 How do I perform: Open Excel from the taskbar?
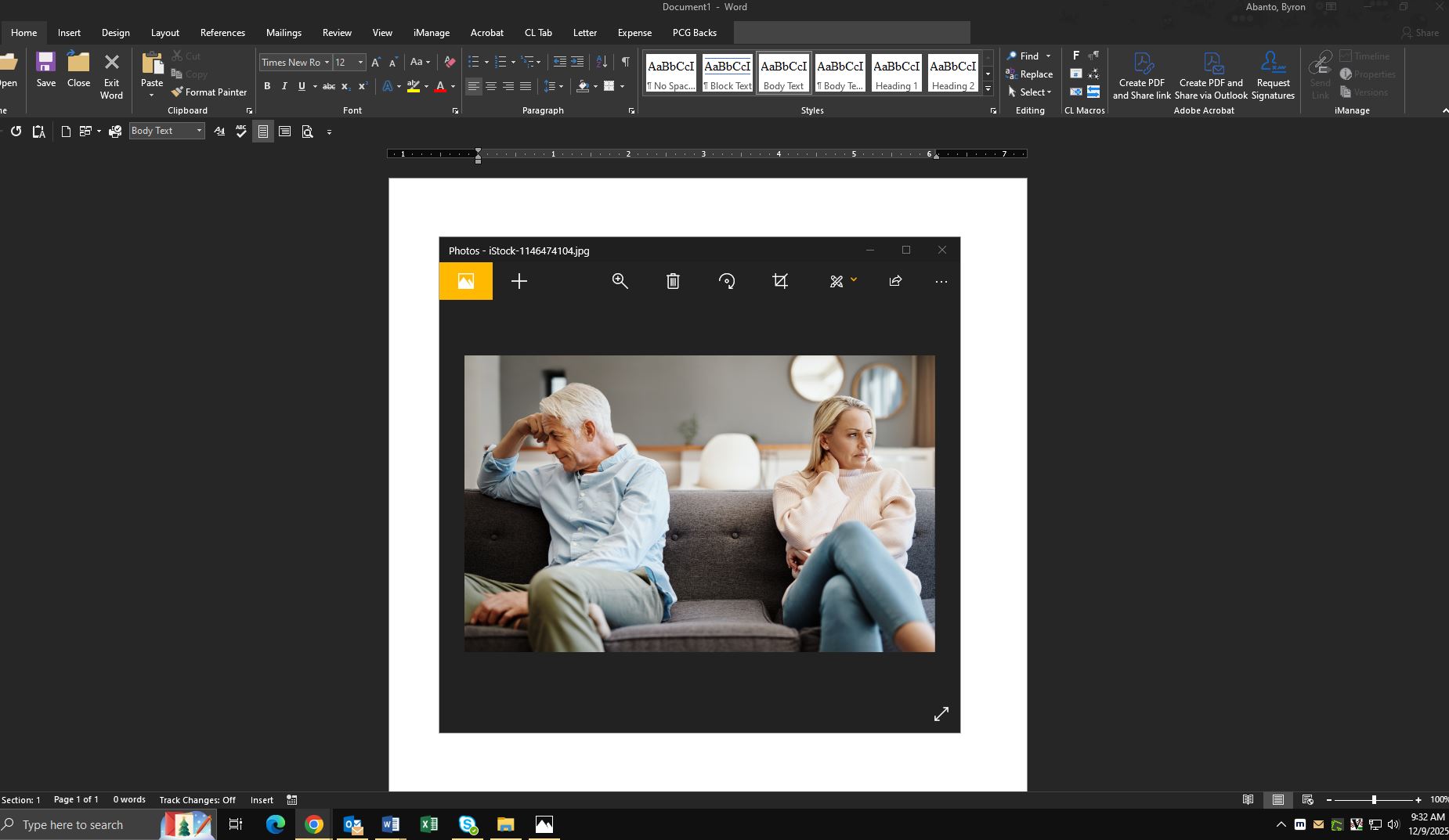tap(428, 824)
